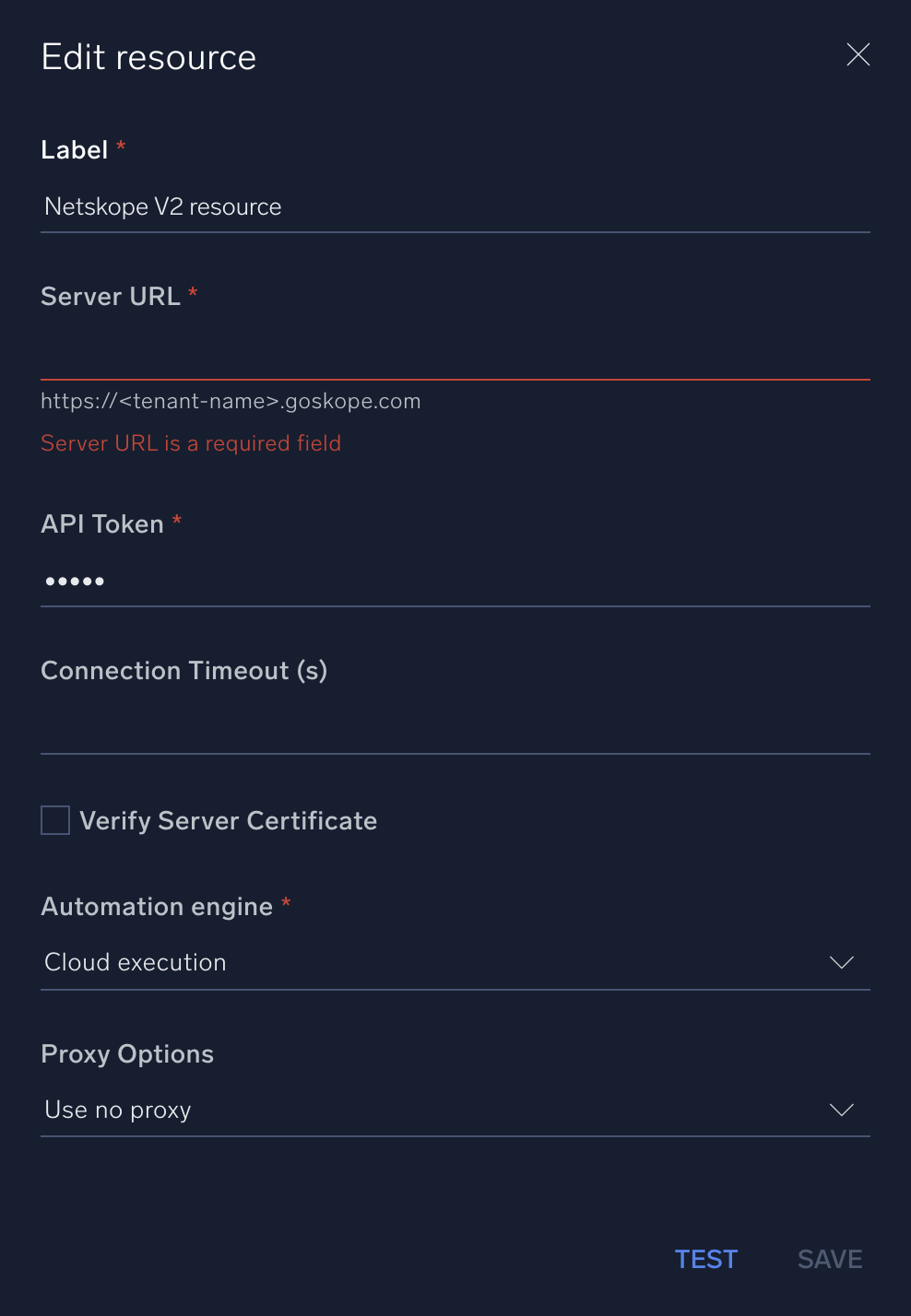Click the SAVE button
Screen dimensions: 911x1316
pos(829,1259)
